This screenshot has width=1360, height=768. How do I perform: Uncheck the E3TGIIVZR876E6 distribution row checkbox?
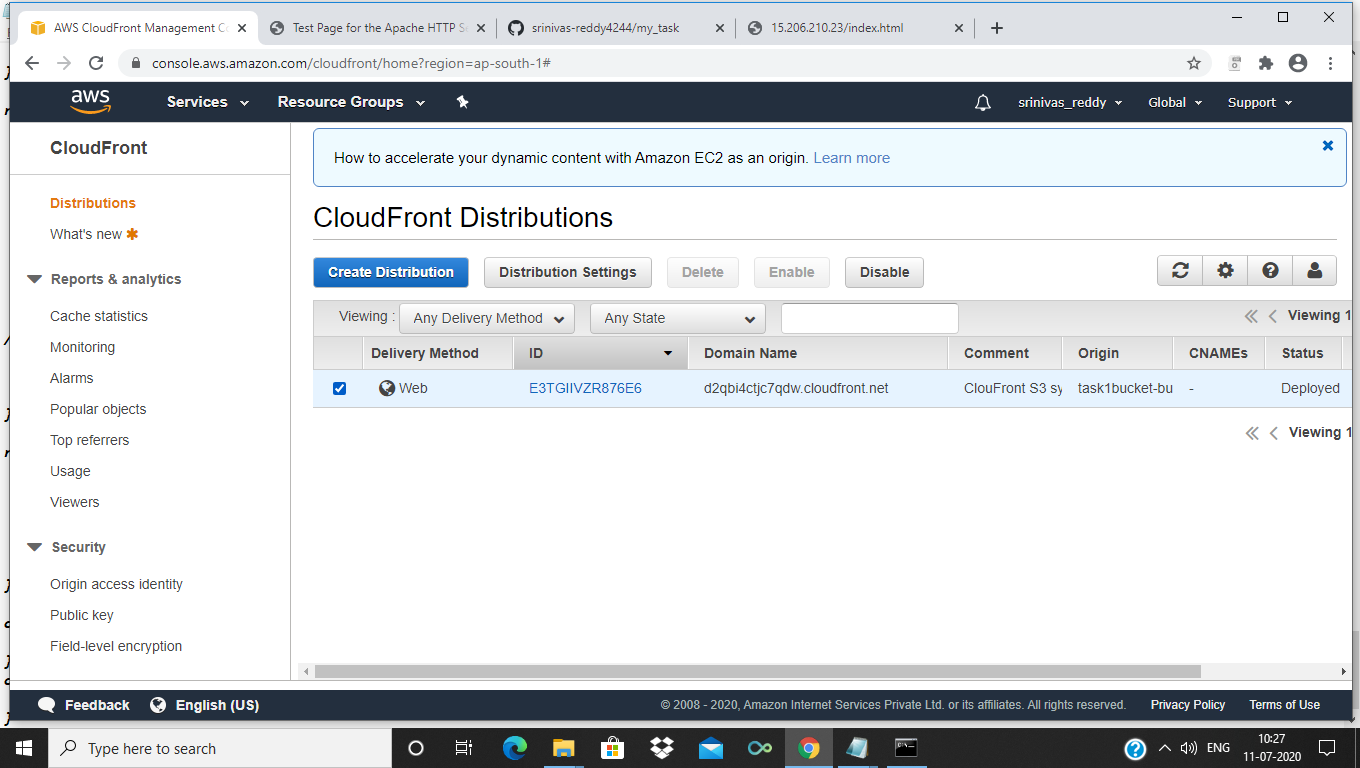coord(339,388)
